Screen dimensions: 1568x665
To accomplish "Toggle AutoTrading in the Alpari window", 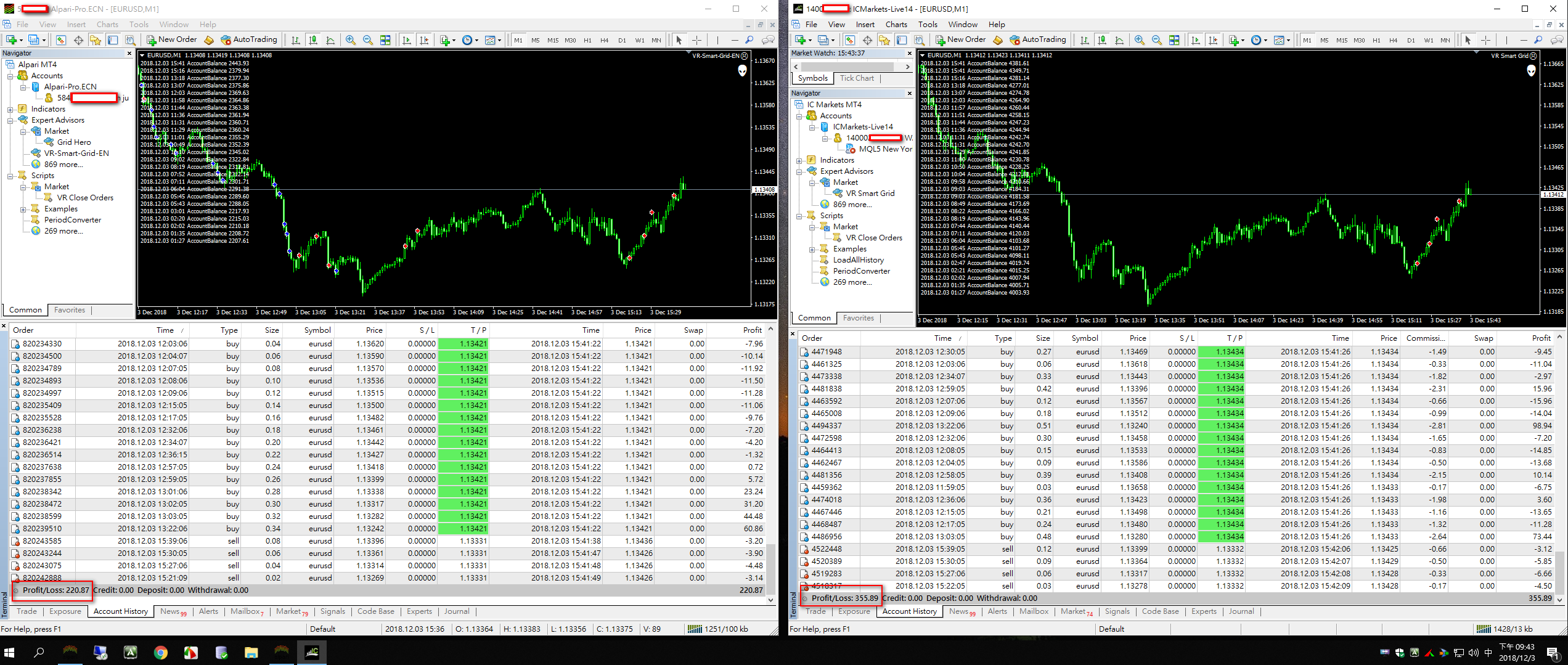I will click(x=249, y=40).
